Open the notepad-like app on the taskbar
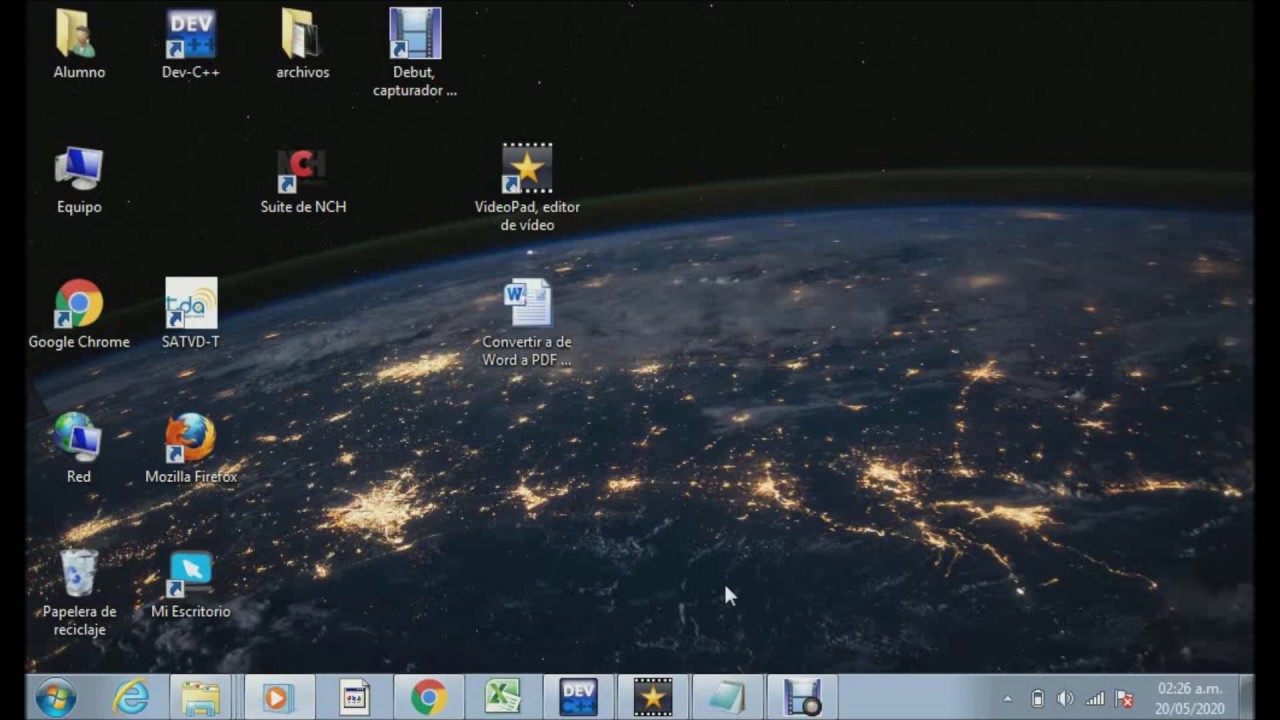The image size is (1280, 720). [x=727, y=697]
